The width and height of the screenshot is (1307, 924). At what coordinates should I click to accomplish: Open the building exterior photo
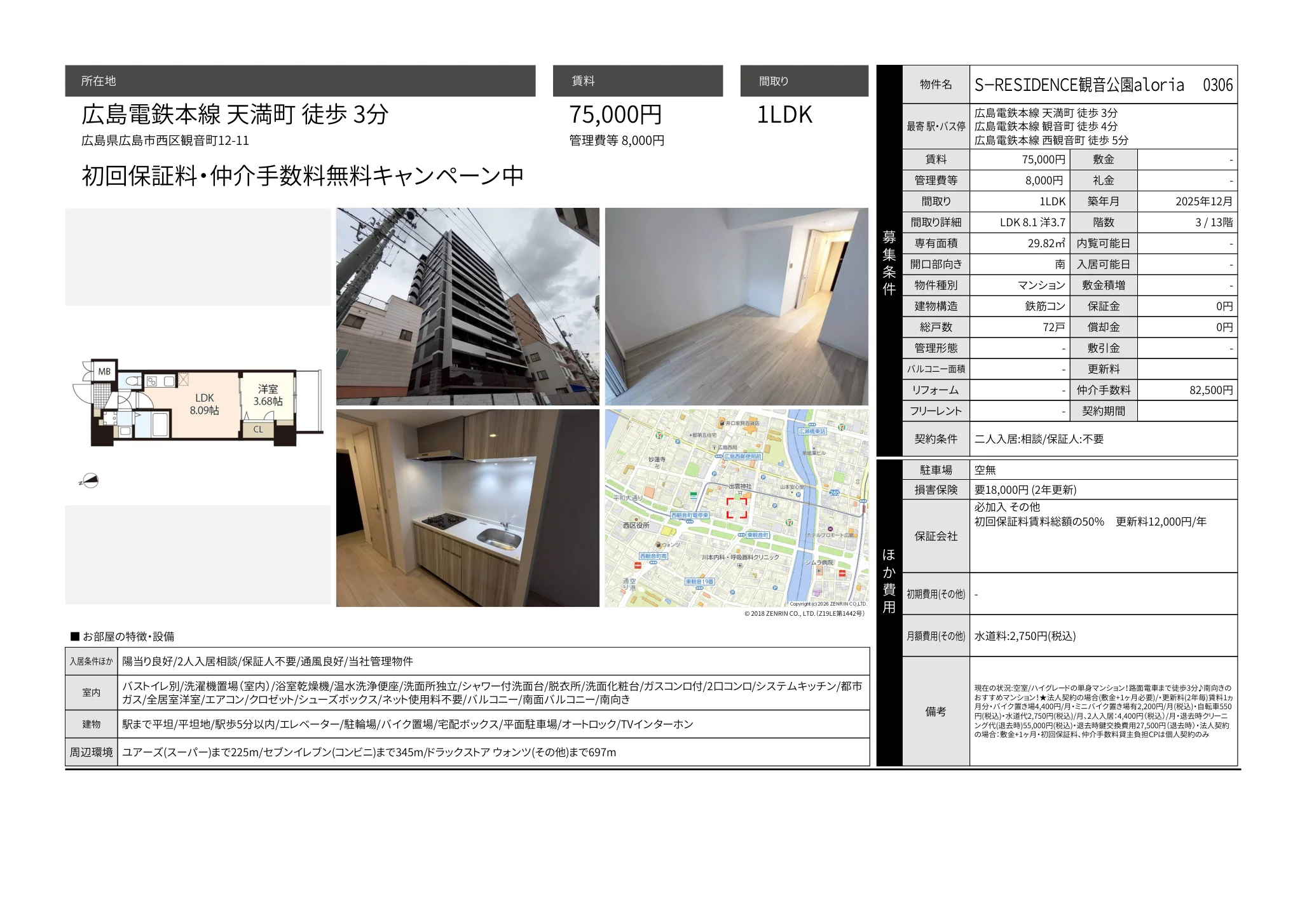[467, 306]
